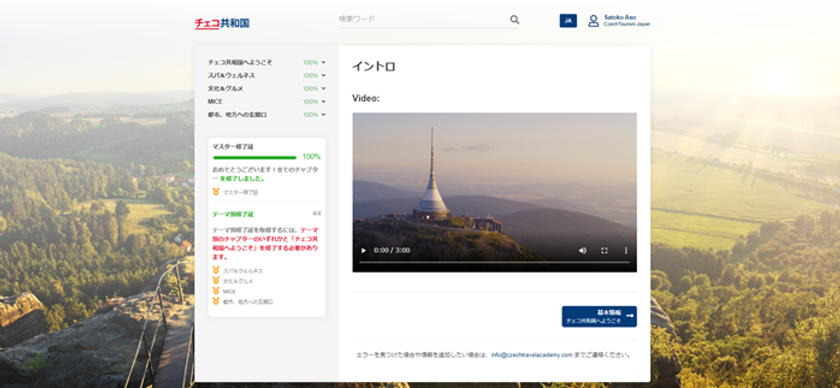
Task: Go to next chapter 基本情報 button
Action: (x=599, y=316)
